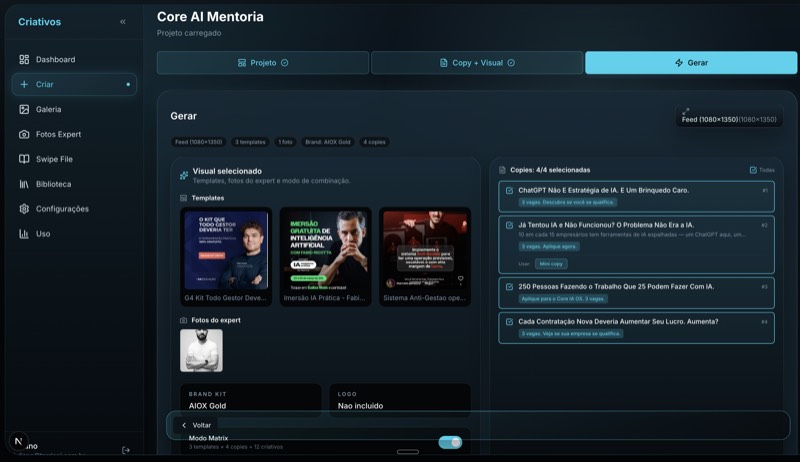
Task: Uncheck the Já Tentou IA copy checkbox
Action: 509,225
